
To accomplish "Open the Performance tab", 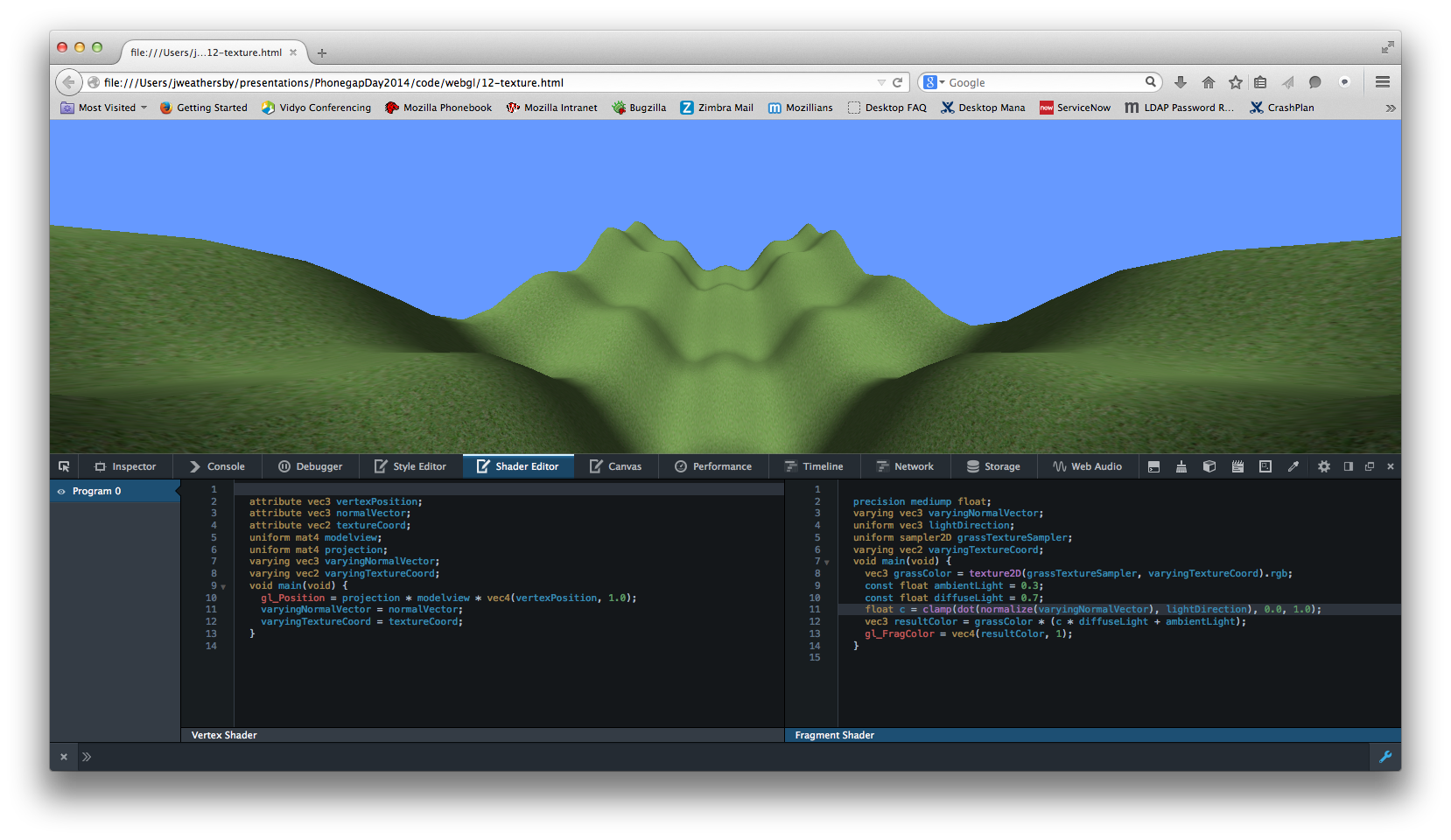I will pos(713,466).
